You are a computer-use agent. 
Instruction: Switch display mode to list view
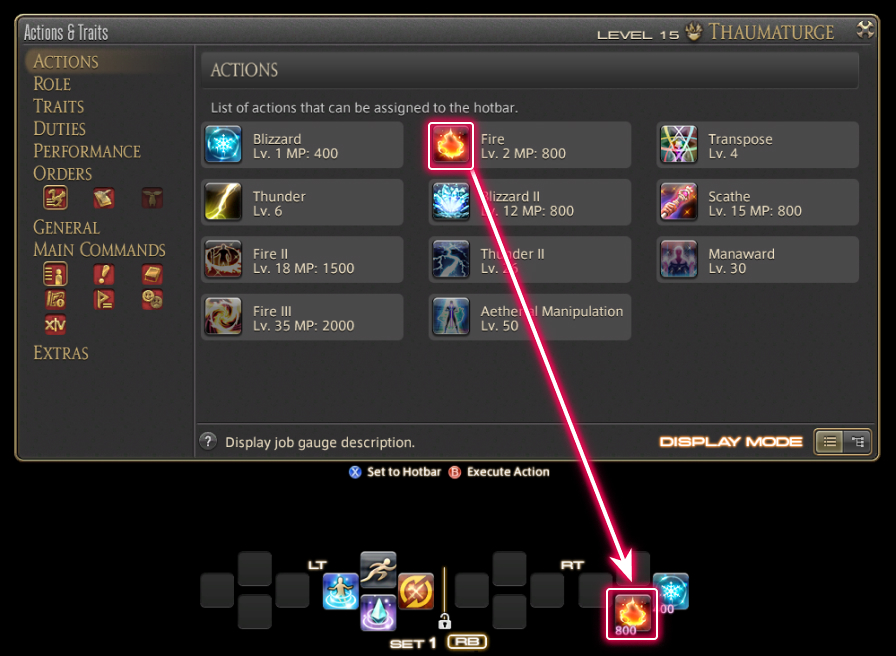(x=830, y=442)
